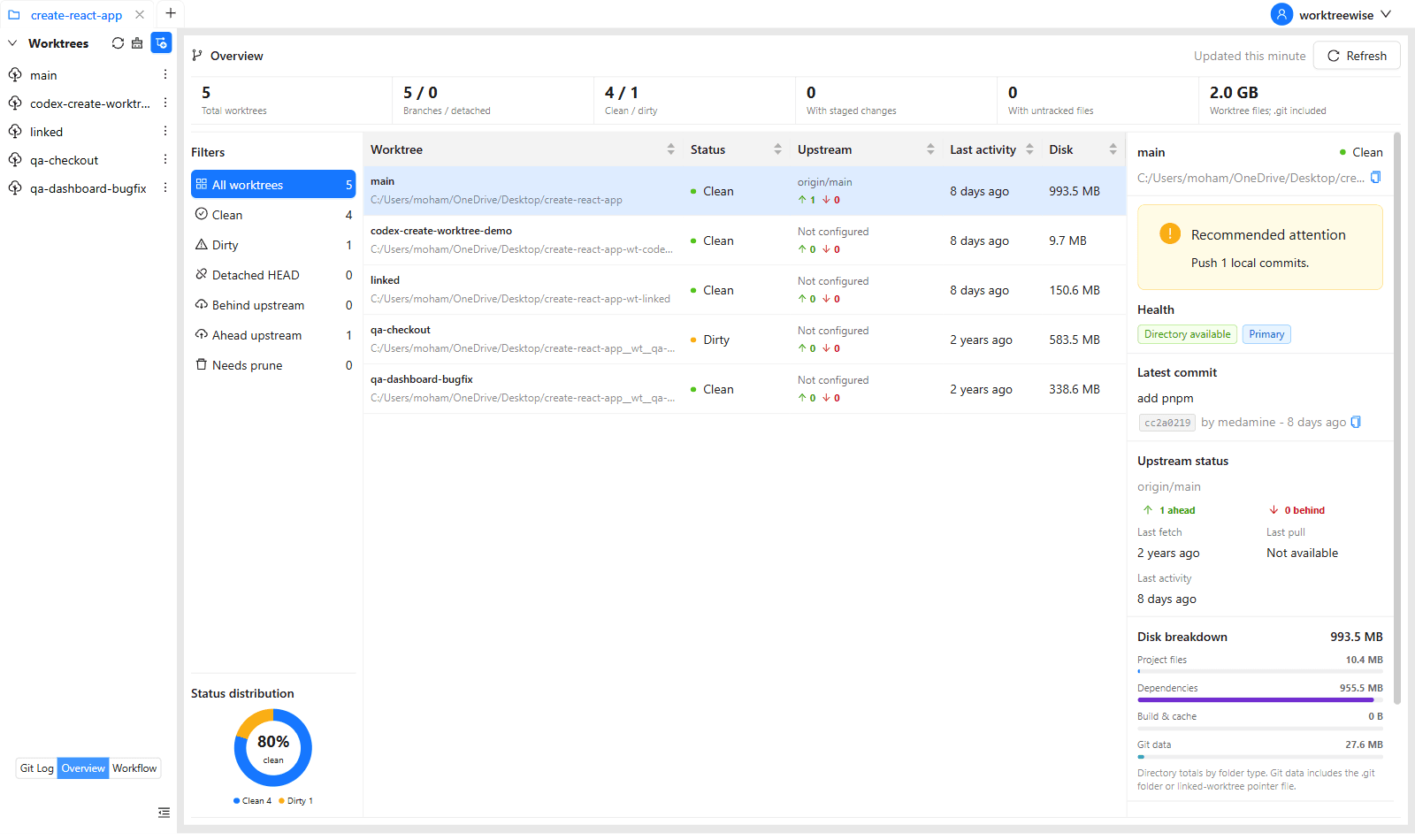
Task: Click the folder icon on create-react-app tab
Action: tap(14, 15)
